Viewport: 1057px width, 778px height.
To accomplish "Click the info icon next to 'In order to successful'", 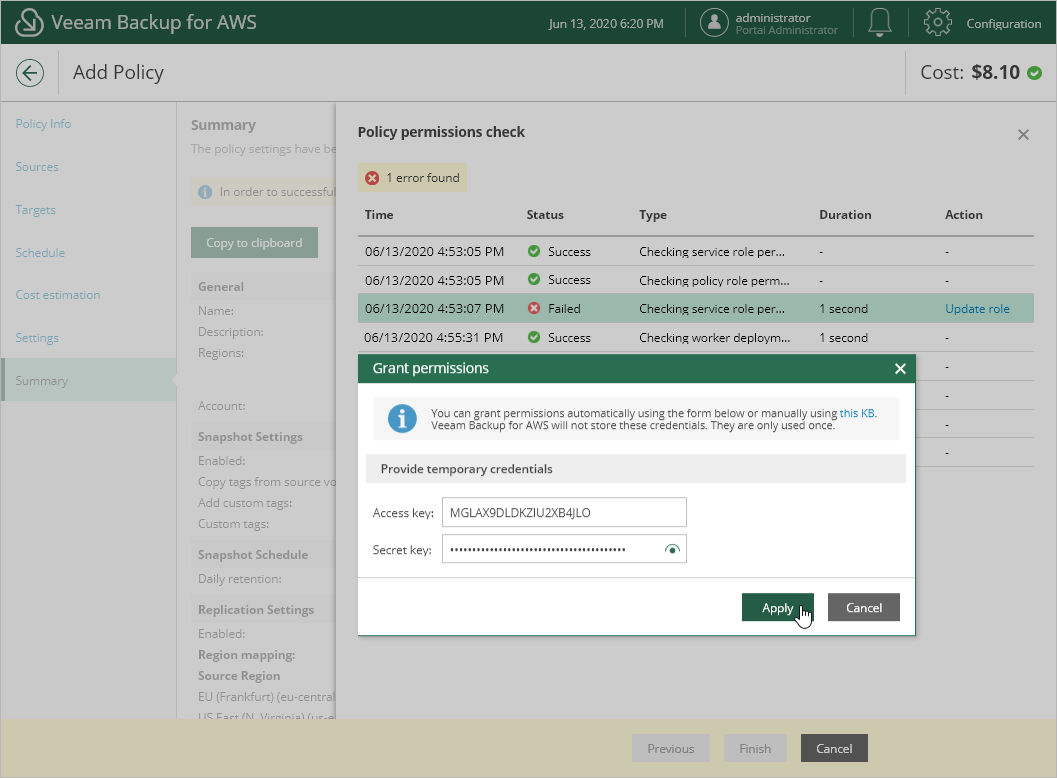I will pos(205,192).
